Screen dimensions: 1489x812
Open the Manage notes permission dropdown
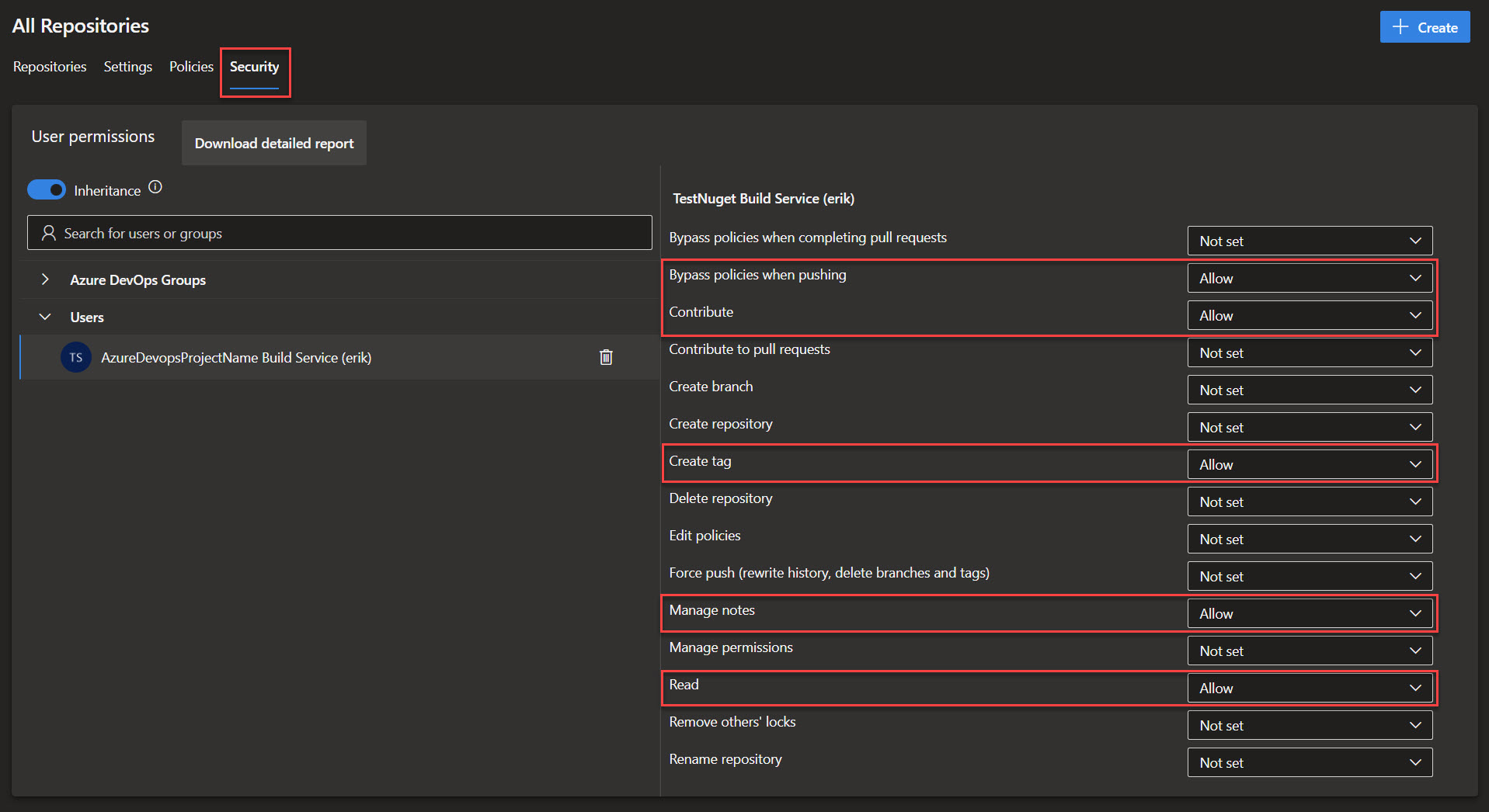click(1310, 613)
